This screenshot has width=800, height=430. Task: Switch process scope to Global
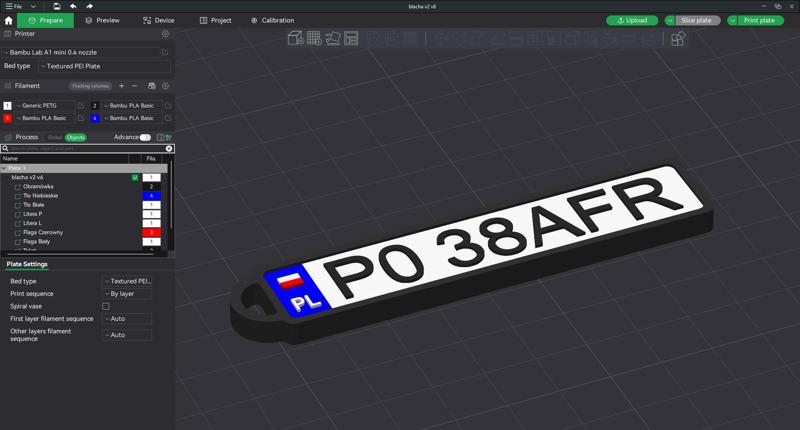tap(55, 137)
